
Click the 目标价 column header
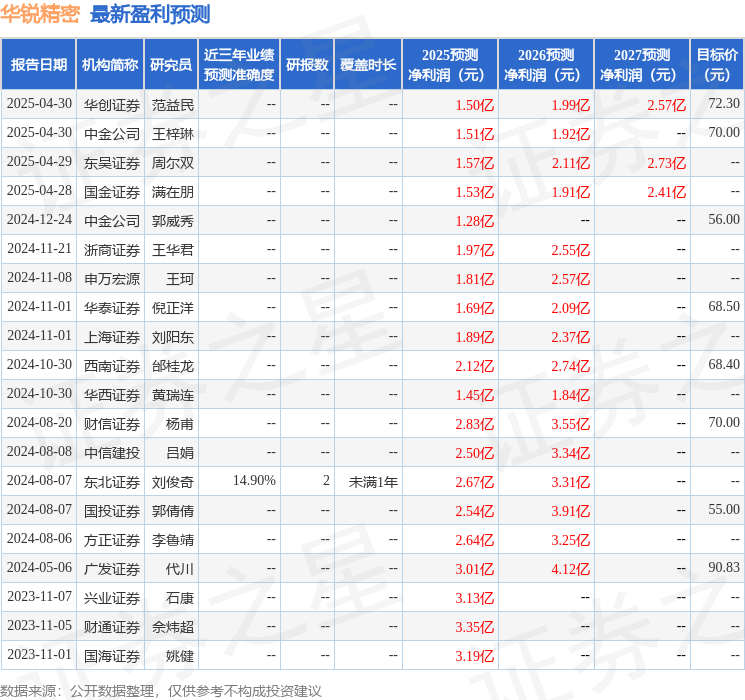coord(717,65)
